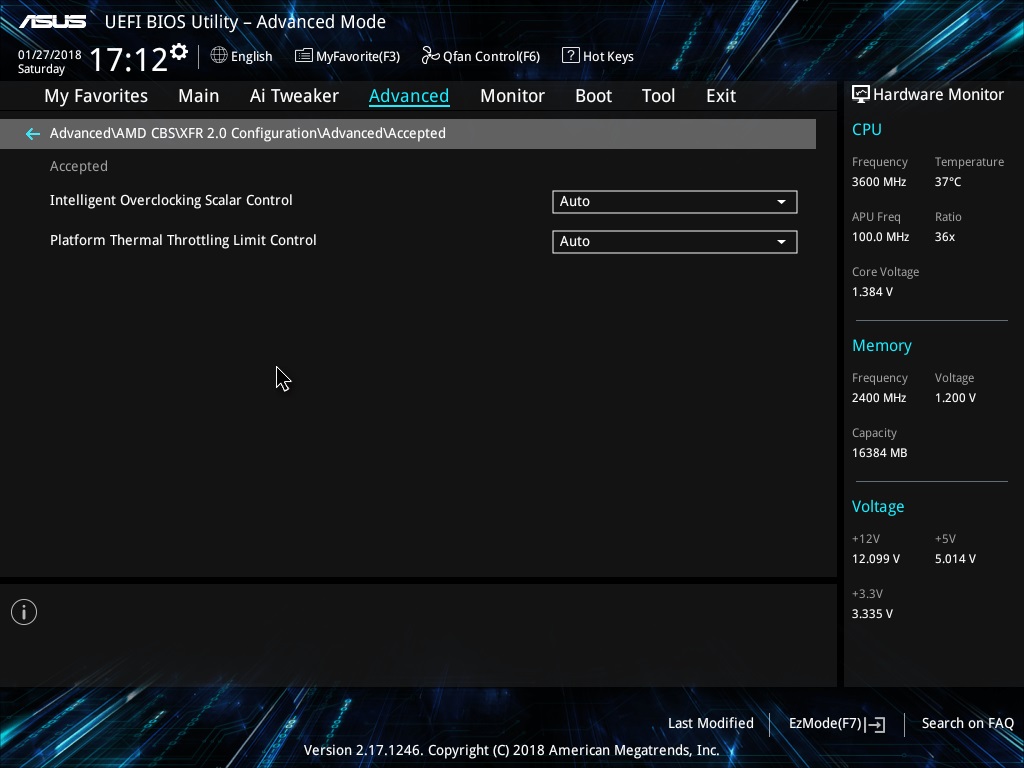This screenshot has width=1024, height=768.
Task: Change language via English button
Action: coord(242,56)
